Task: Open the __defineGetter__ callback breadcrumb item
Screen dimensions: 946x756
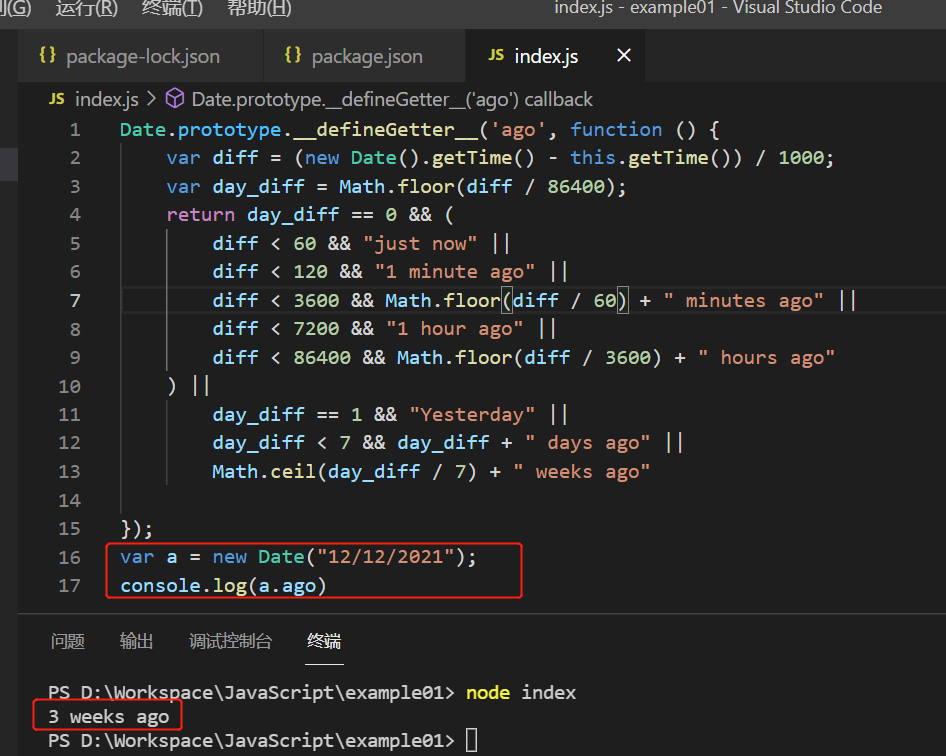Action: tap(392, 99)
